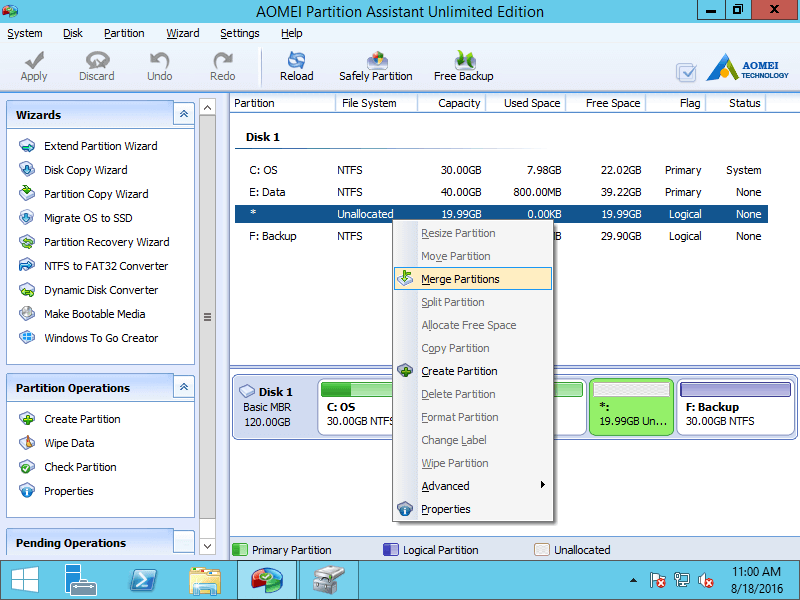Open Windows To Go Creator
Viewport: 800px width, 600px height.
pyautogui.click(x=100, y=338)
